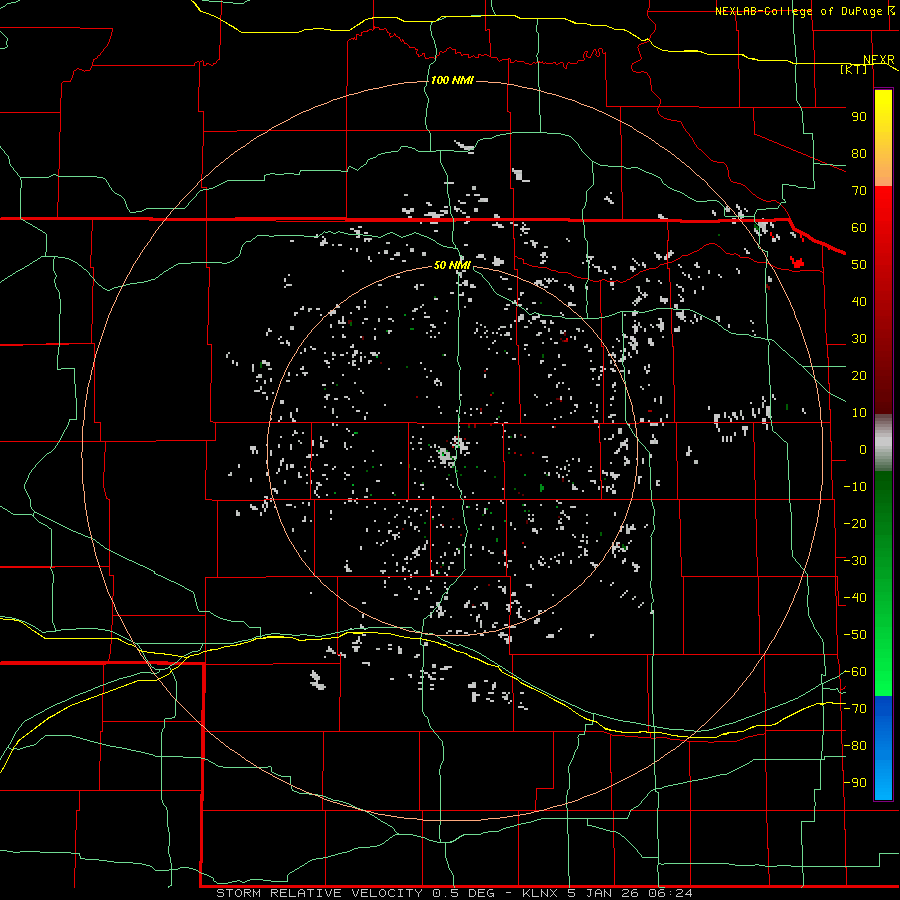Select the "-40" value on the velocity scale
The image size is (900, 900).
click(x=855, y=598)
